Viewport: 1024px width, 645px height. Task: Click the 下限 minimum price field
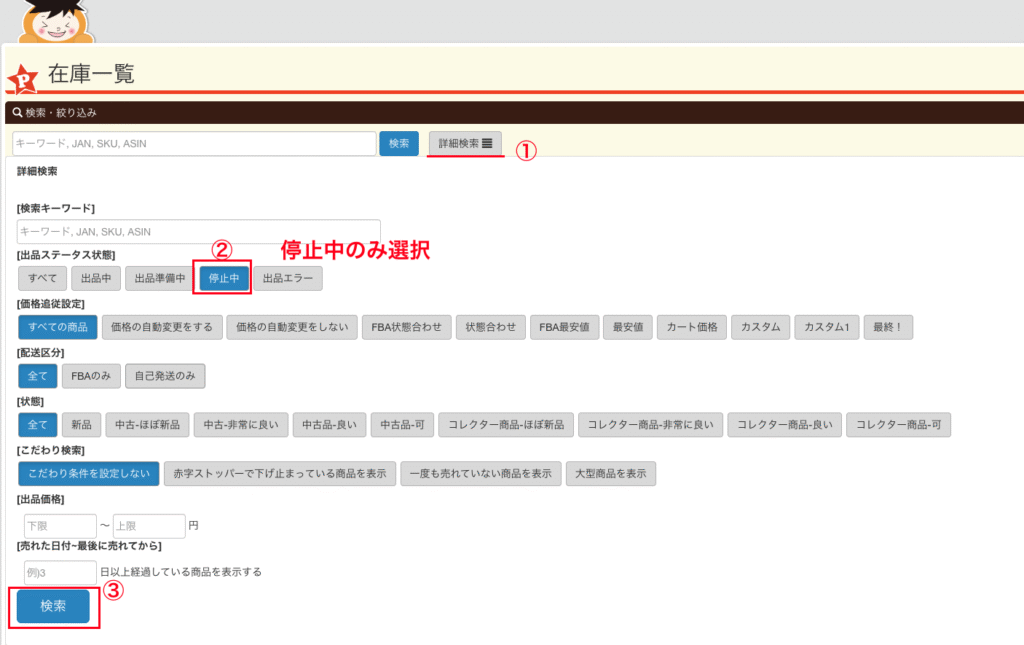(x=58, y=526)
